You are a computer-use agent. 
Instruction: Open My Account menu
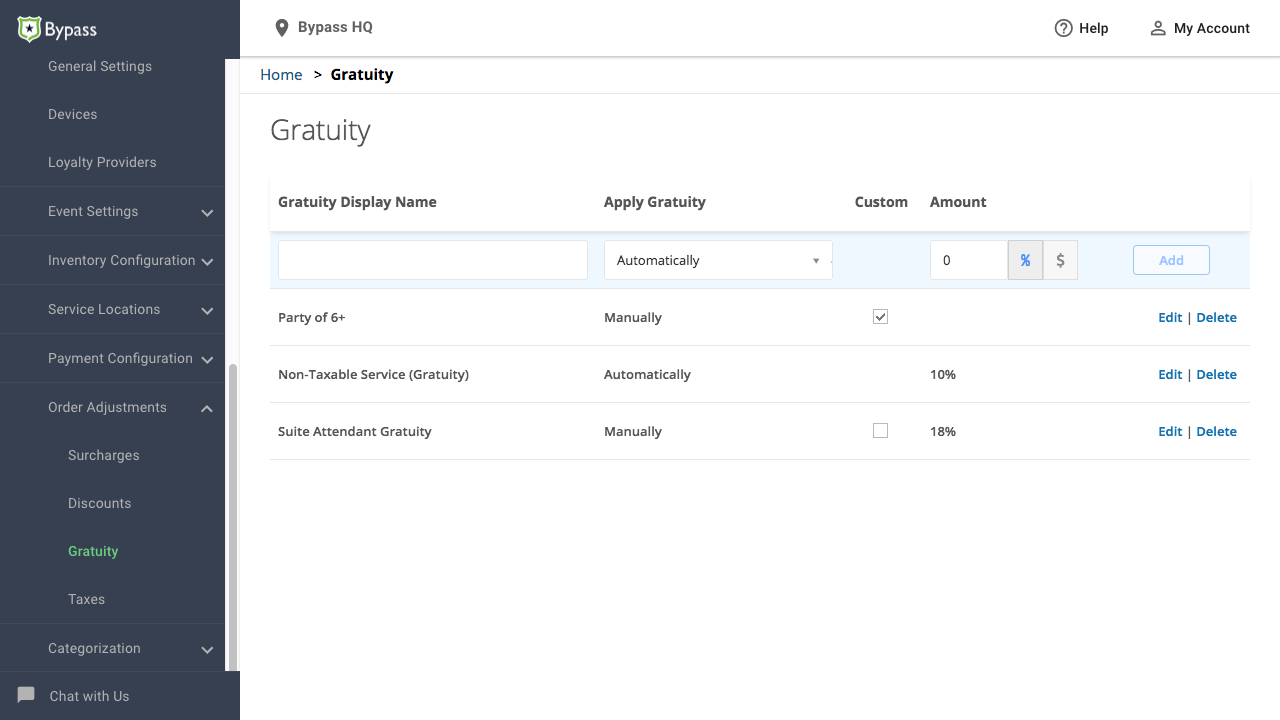click(x=1200, y=28)
